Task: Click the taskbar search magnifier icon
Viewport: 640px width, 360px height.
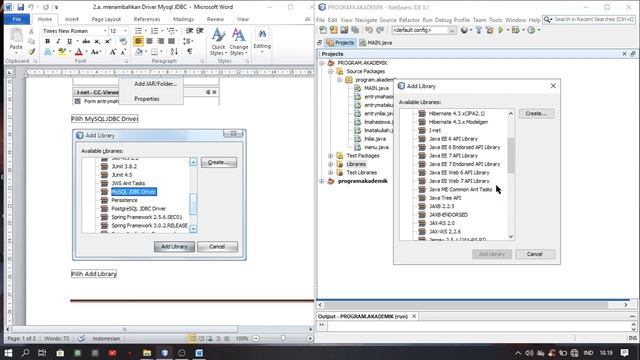Action: click(x=25, y=353)
